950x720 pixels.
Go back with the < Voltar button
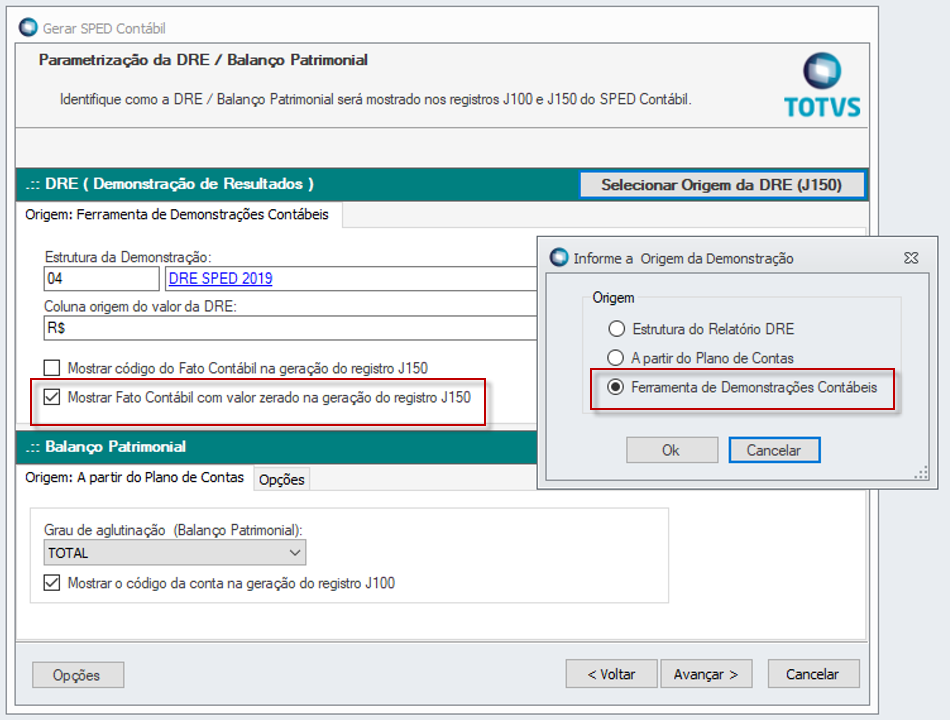point(611,674)
